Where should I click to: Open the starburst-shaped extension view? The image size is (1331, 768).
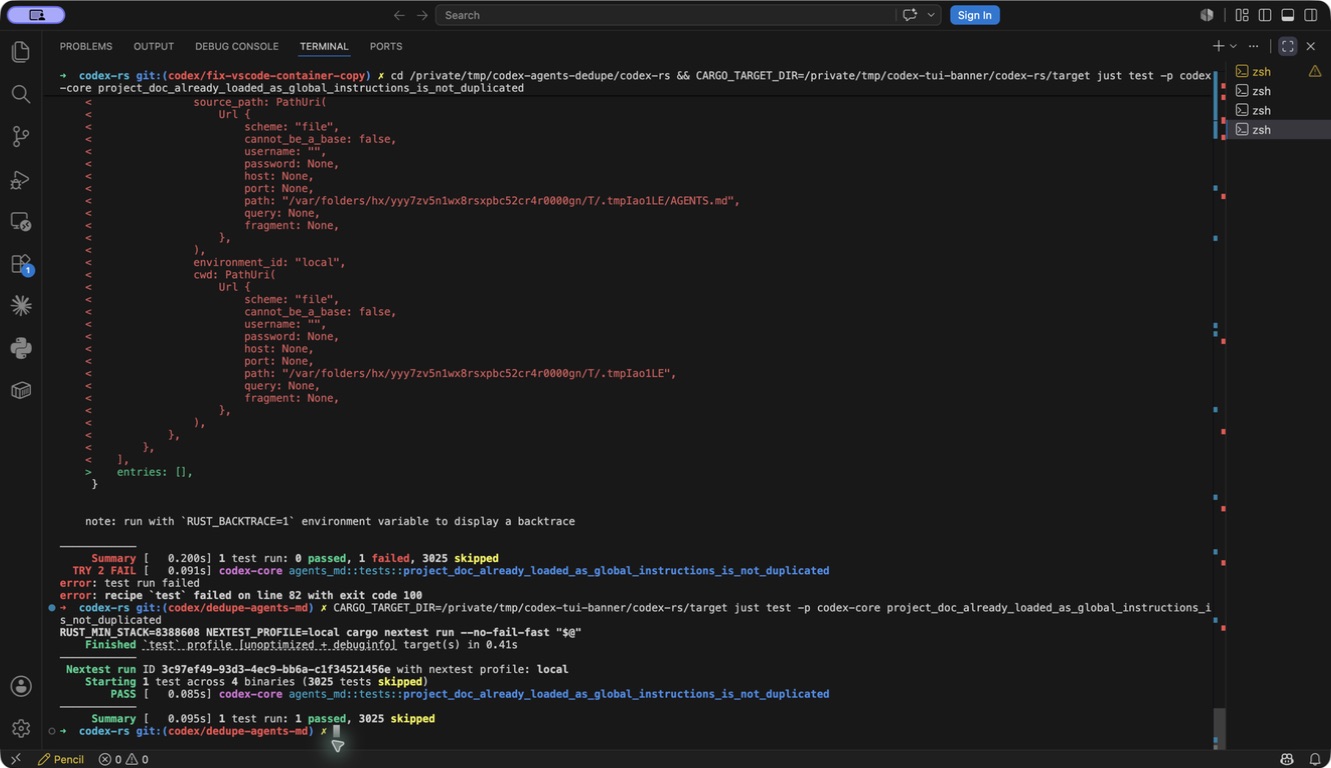coord(20,306)
